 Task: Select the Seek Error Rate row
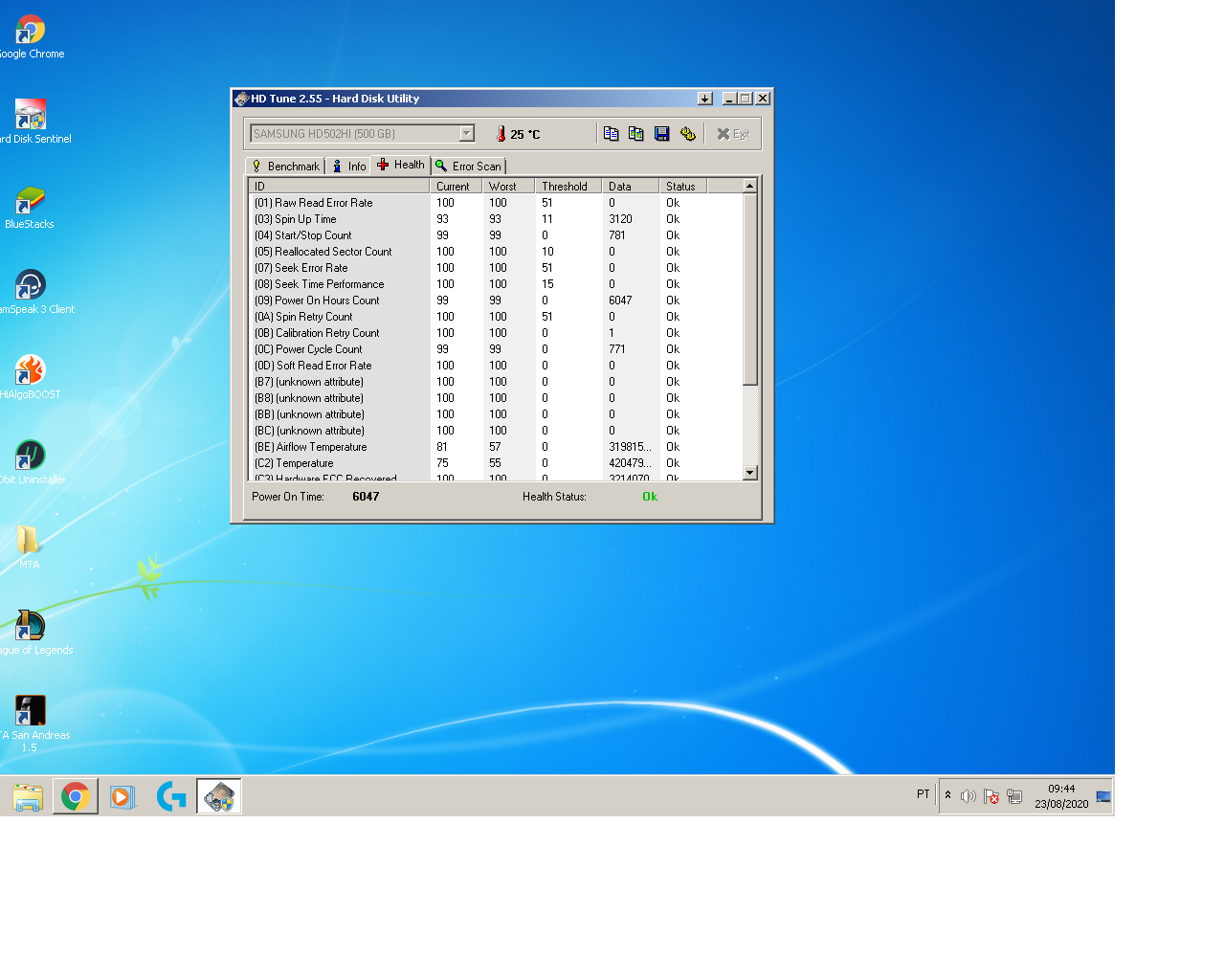coord(495,268)
